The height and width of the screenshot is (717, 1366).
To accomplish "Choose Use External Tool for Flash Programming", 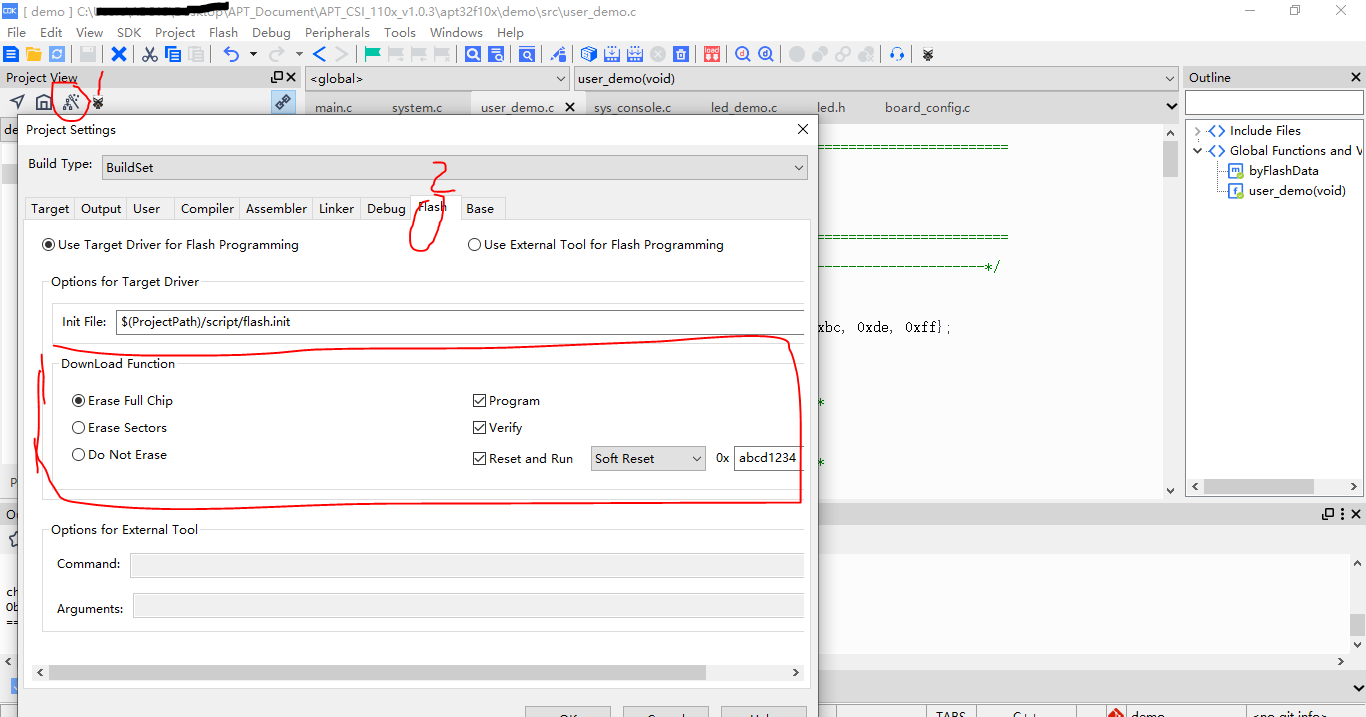I will pyautogui.click(x=474, y=245).
